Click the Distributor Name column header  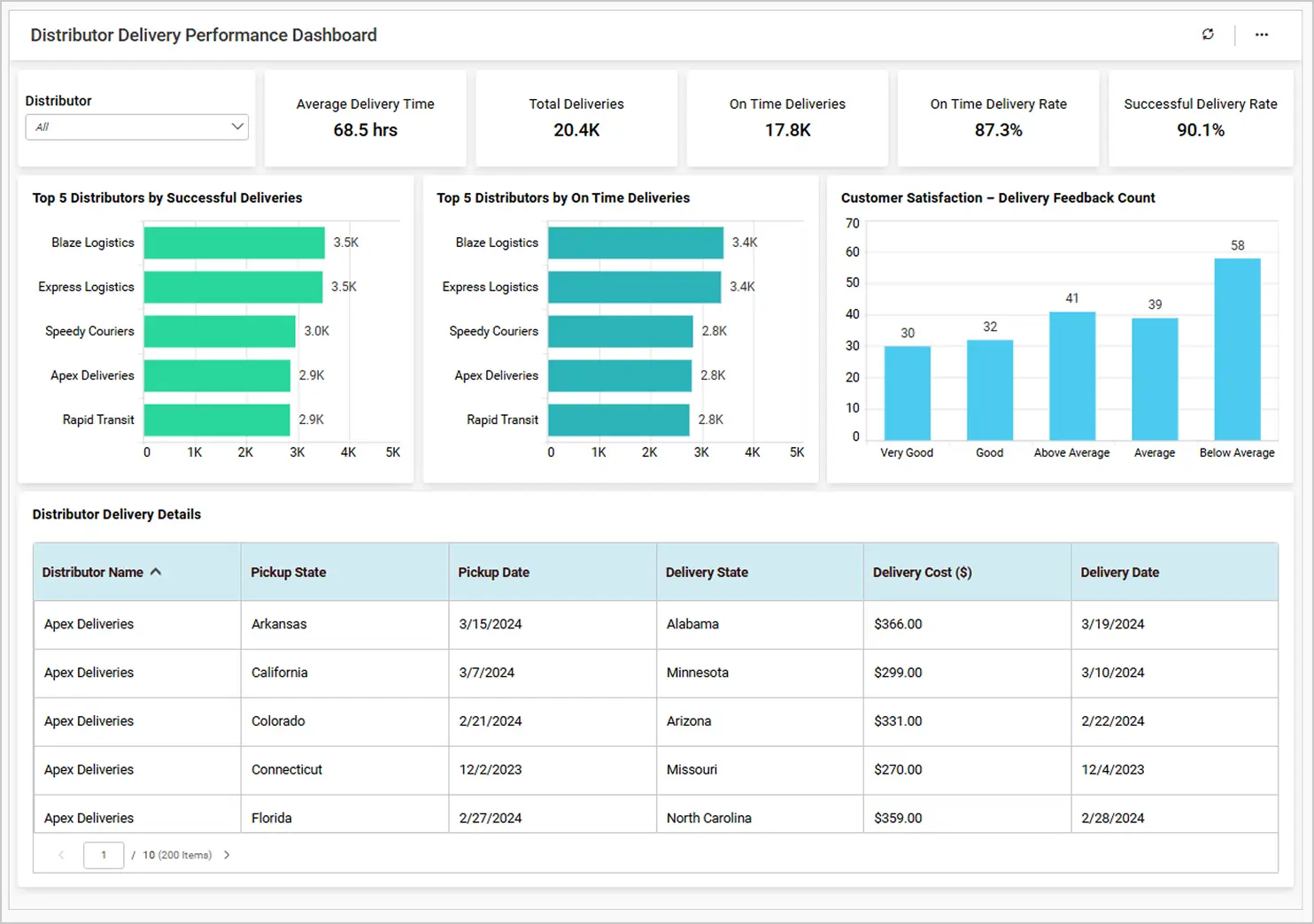click(x=137, y=572)
